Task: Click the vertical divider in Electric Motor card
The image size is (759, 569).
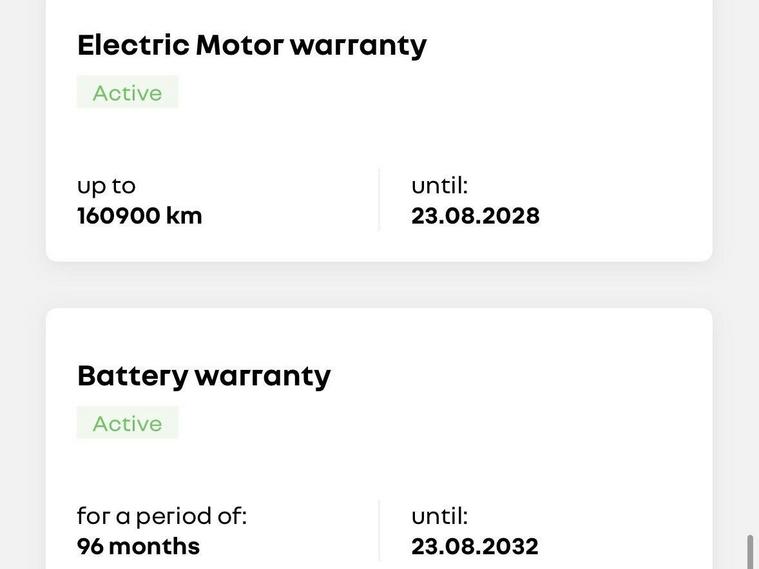Action: coord(379,200)
